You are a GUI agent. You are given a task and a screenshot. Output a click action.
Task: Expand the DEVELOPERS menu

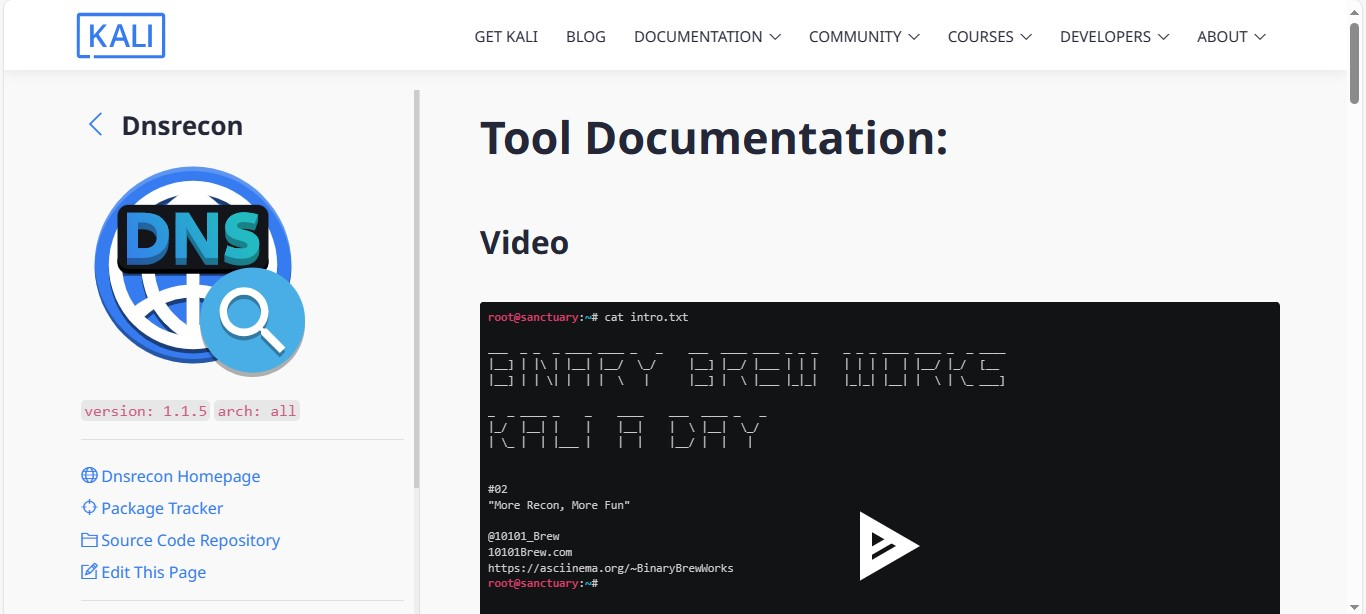pyautogui.click(x=1114, y=36)
